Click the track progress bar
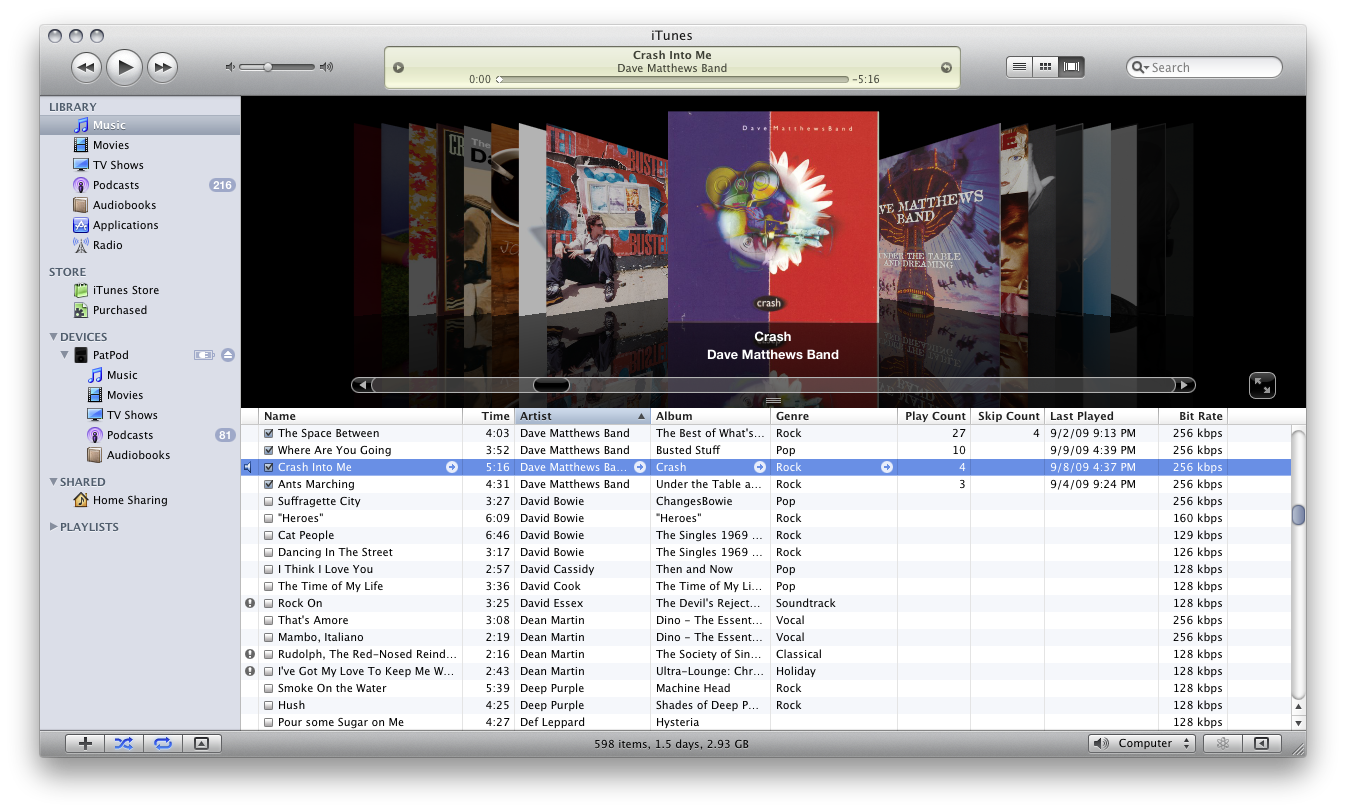This screenshot has width=1346, height=812. tap(672, 79)
